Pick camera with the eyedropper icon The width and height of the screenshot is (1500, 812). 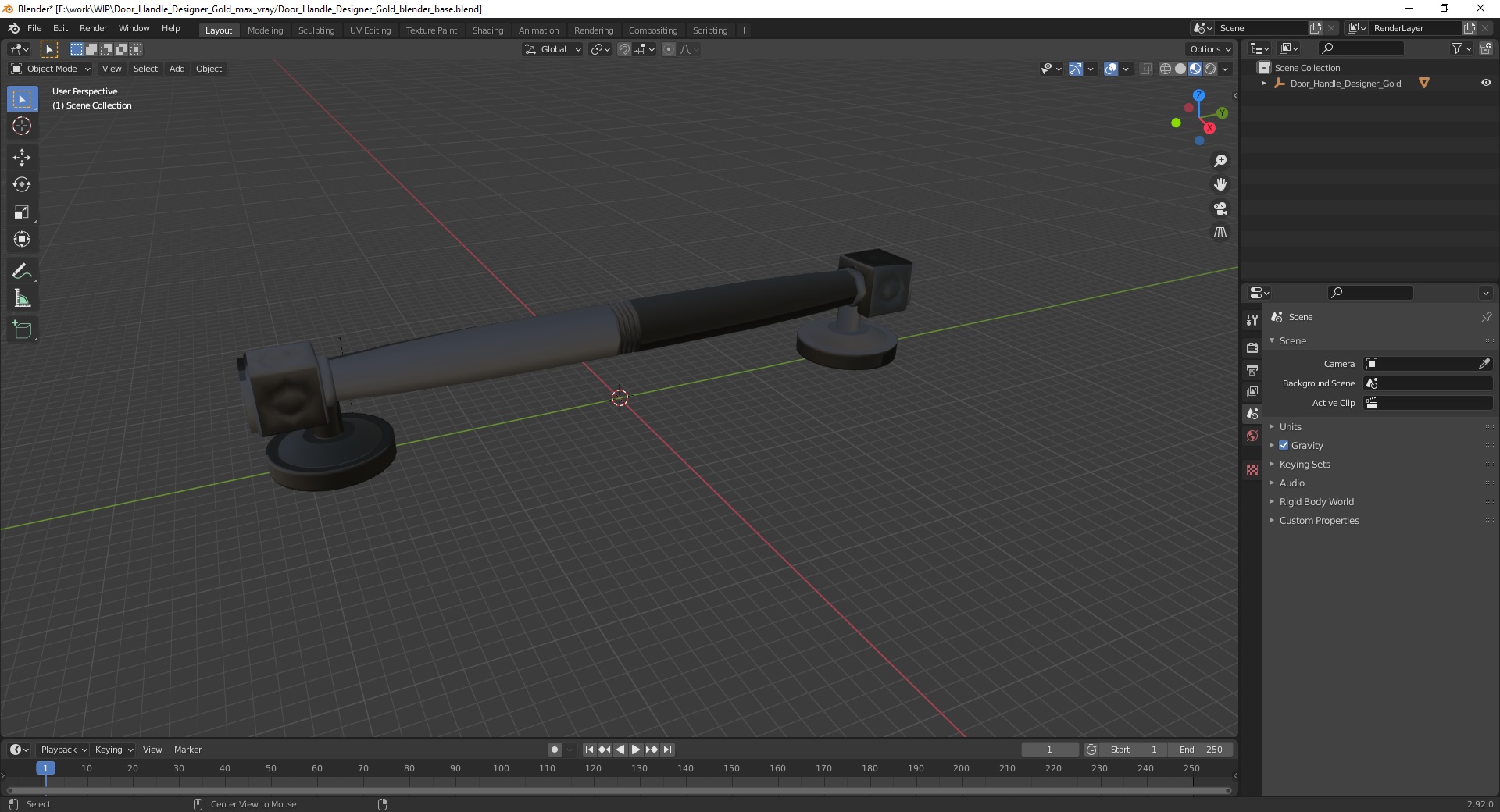click(x=1484, y=364)
